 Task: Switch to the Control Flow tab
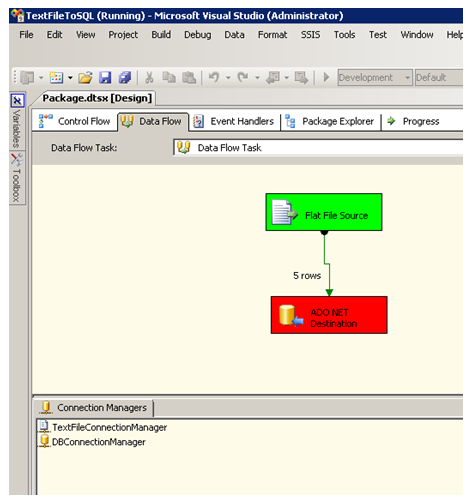74,121
